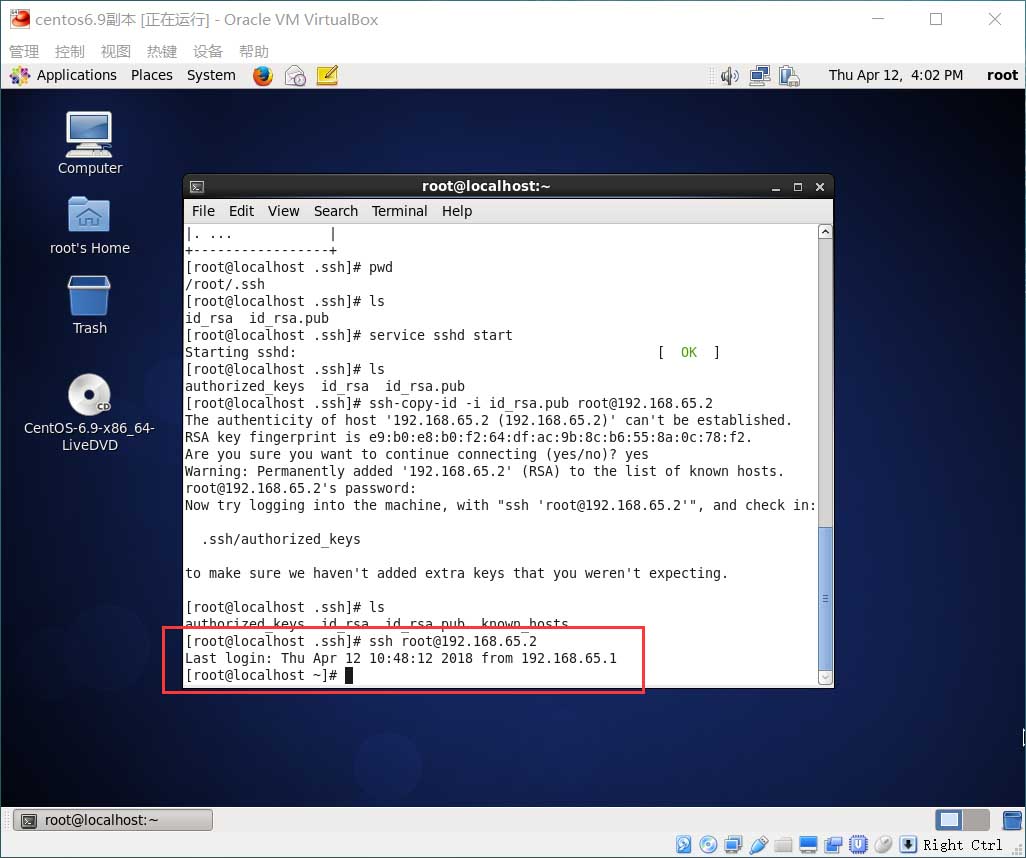Expand the Places menu
Screen dimensions: 1026x858
(152, 75)
